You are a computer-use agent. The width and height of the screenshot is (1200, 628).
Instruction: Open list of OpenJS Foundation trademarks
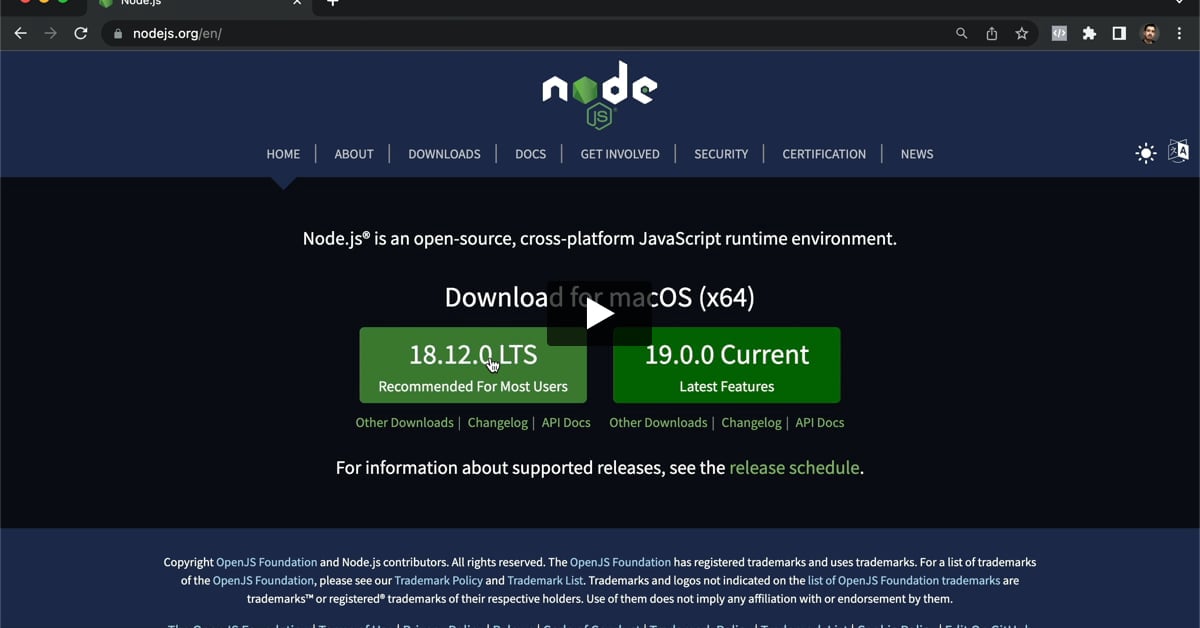coord(904,581)
